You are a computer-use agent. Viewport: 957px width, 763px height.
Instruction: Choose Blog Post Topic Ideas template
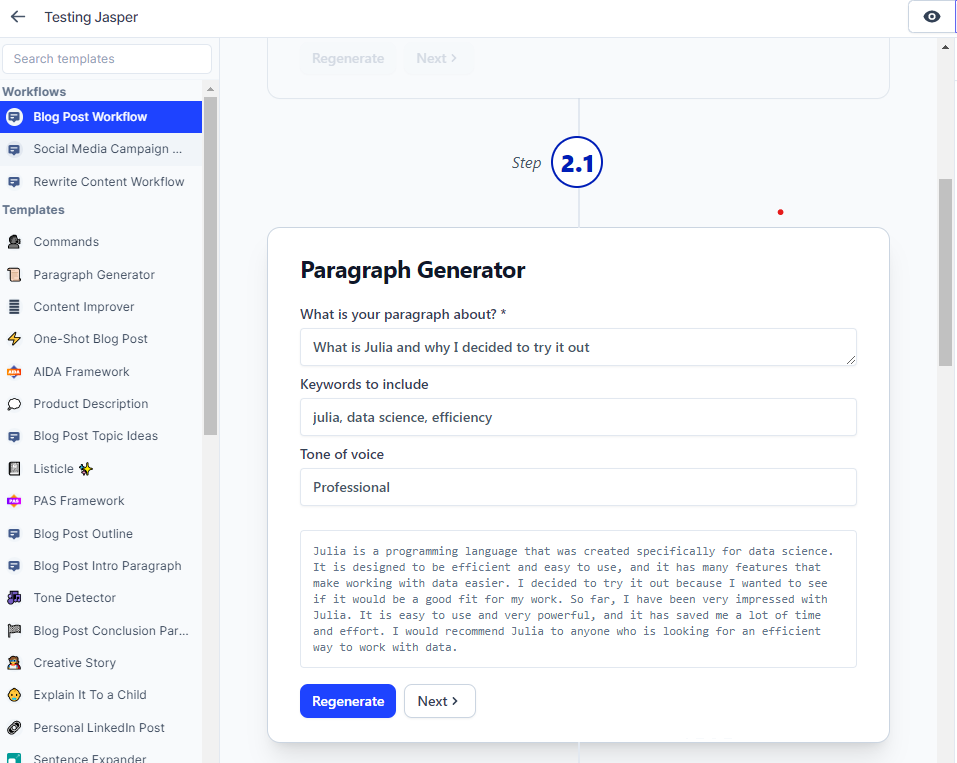101,436
